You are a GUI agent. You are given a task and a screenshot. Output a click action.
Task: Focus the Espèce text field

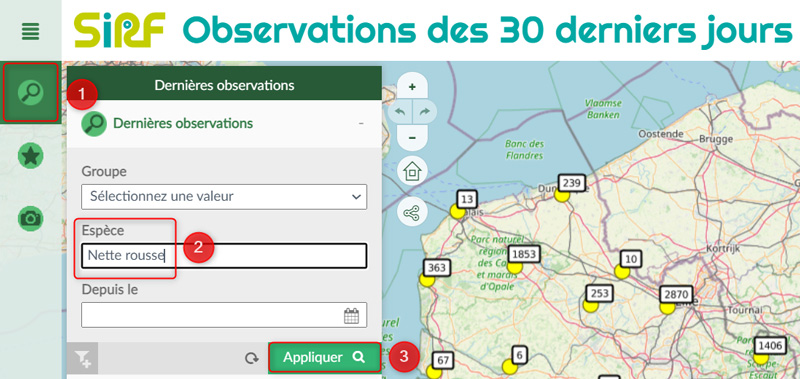click(x=224, y=256)
